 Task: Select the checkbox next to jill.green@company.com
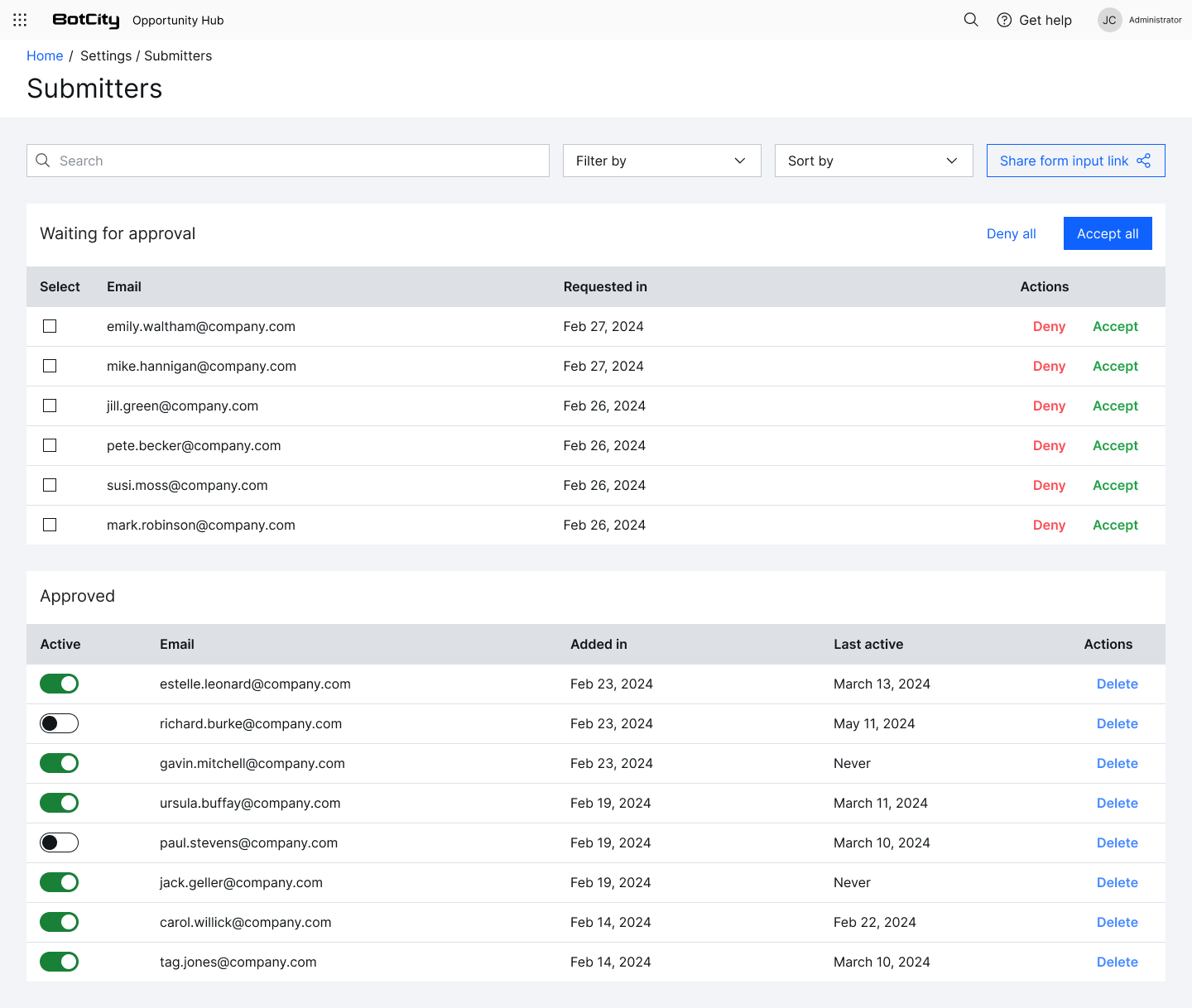pos(49,406)
